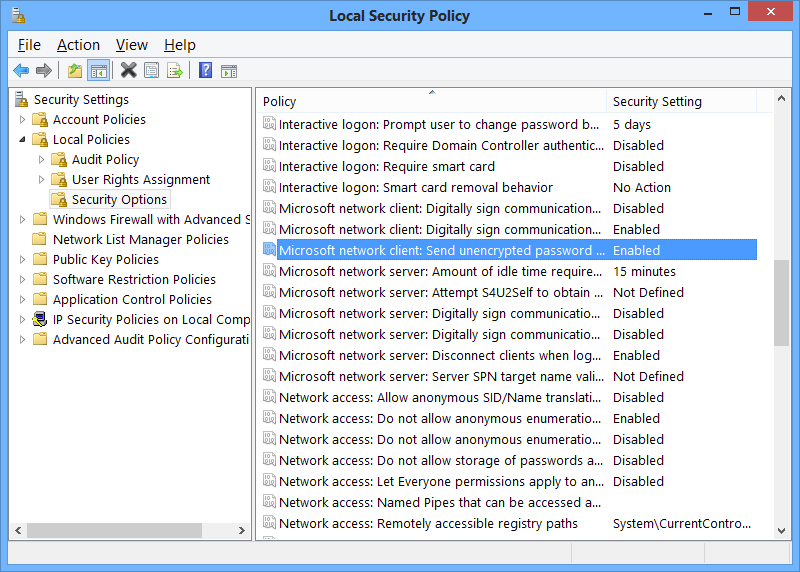Select Network List Manager Policies folder

point(140,240)
